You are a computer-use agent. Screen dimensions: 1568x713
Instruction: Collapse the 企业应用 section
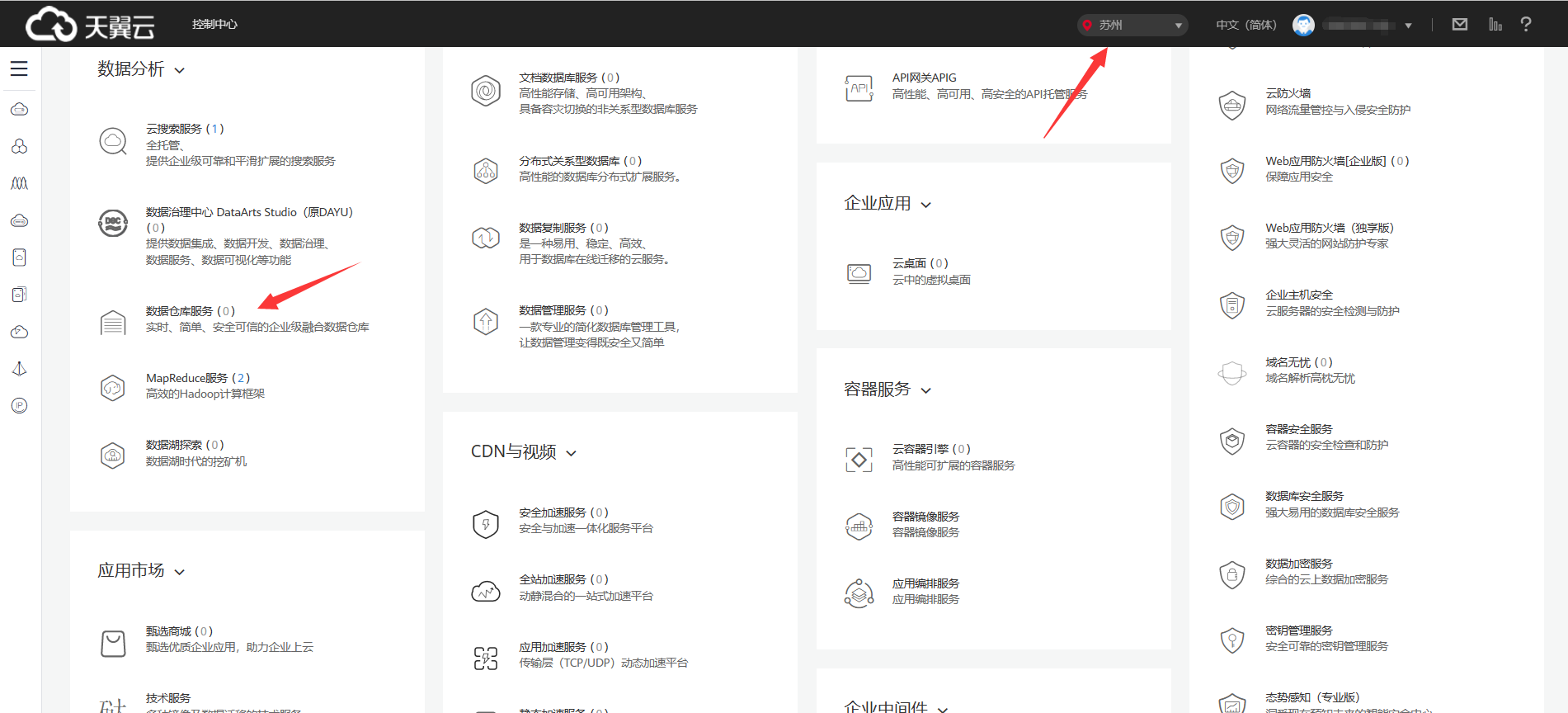(926, 205)
